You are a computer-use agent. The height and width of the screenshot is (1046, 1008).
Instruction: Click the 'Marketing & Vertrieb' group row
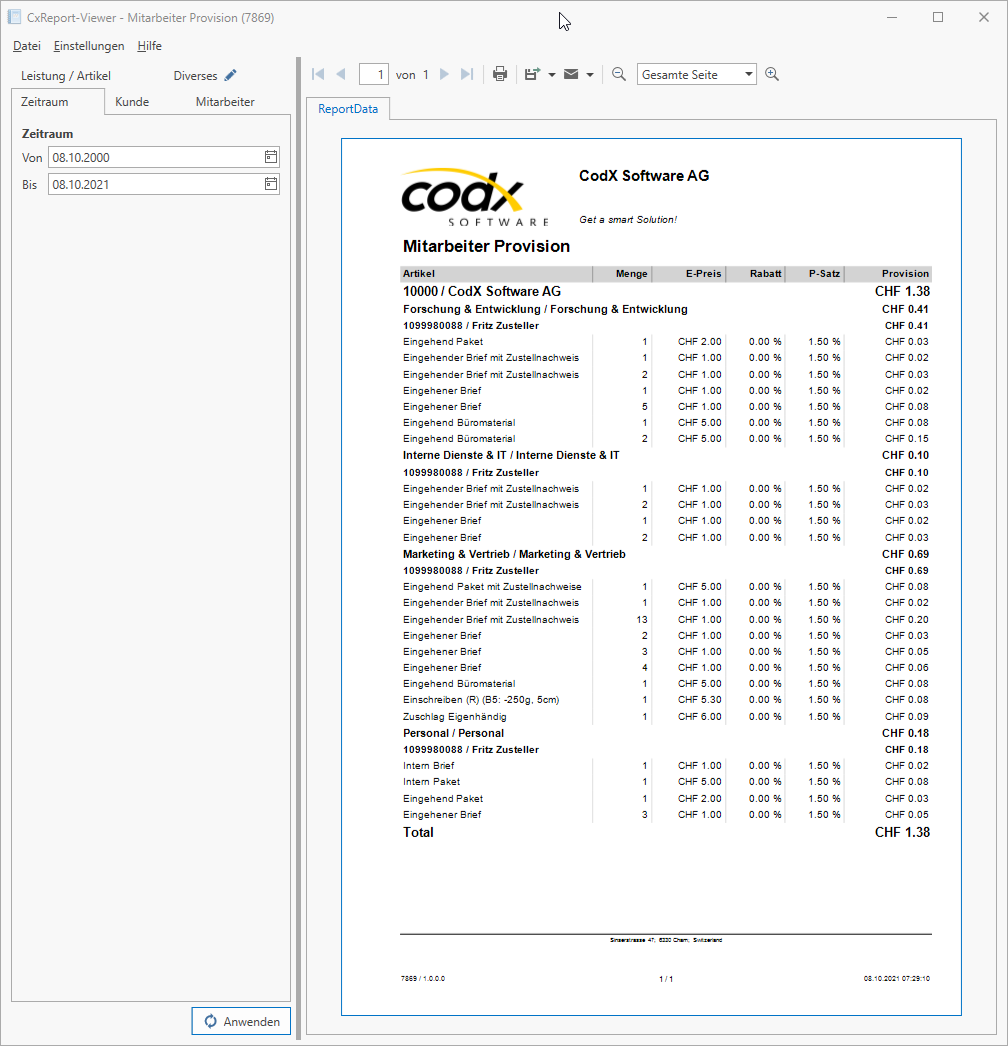(x=666, y=554)
